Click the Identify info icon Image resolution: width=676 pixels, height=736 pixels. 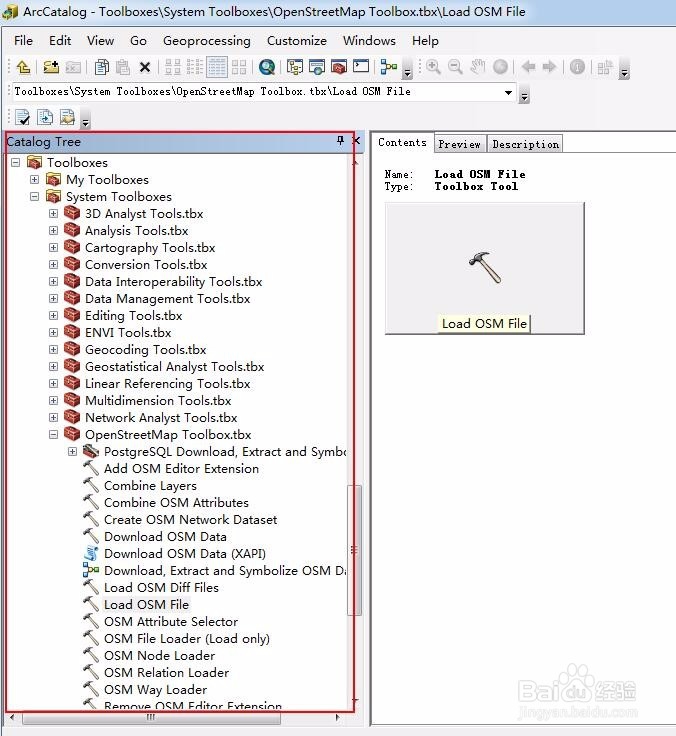pos(577,67)
